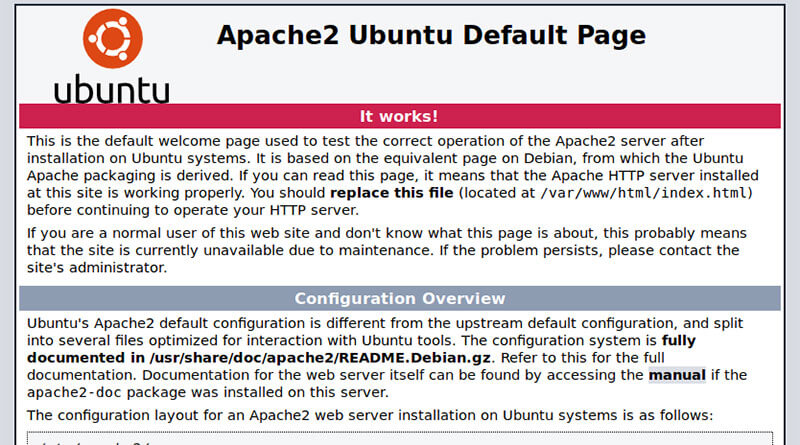Click the 'Apache2 Ubuntu Default Page' heading
The width and height of the screenshot is (800, 445).
(x=431, y=35)
